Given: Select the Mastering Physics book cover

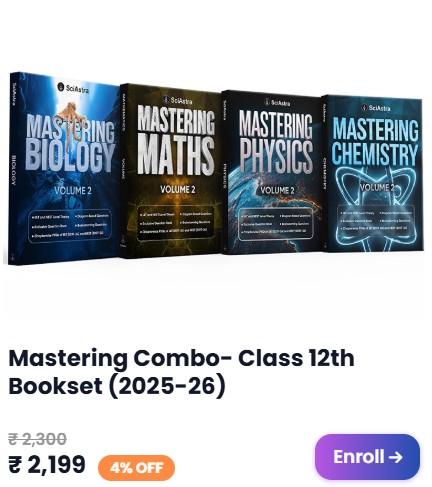Looking at the screenshot, I should pyautogui.click(x=272, y=172).
